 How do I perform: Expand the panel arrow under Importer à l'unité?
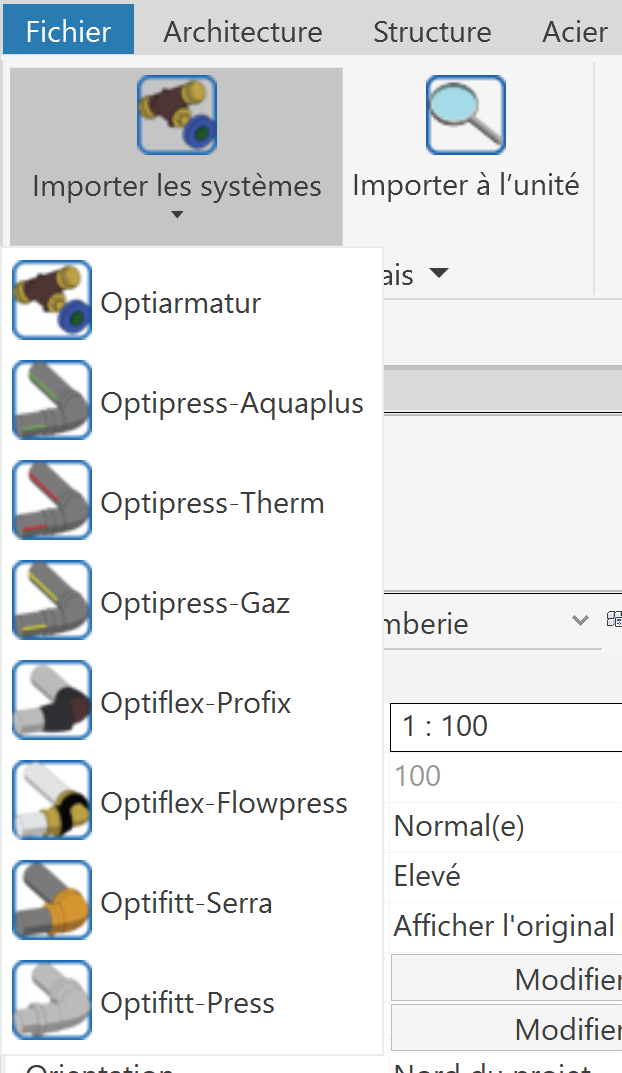[439, 274]
